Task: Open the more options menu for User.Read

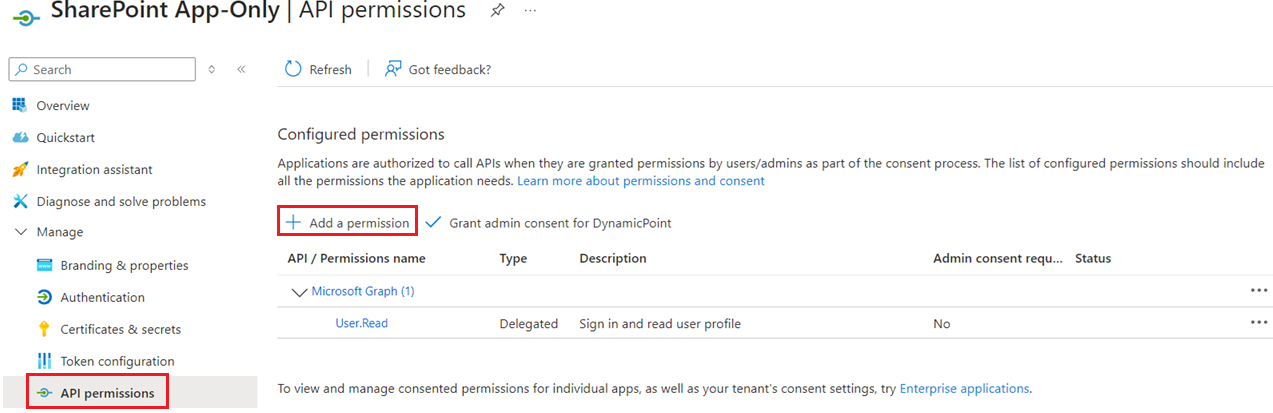Action: (x=1258, y=323)
